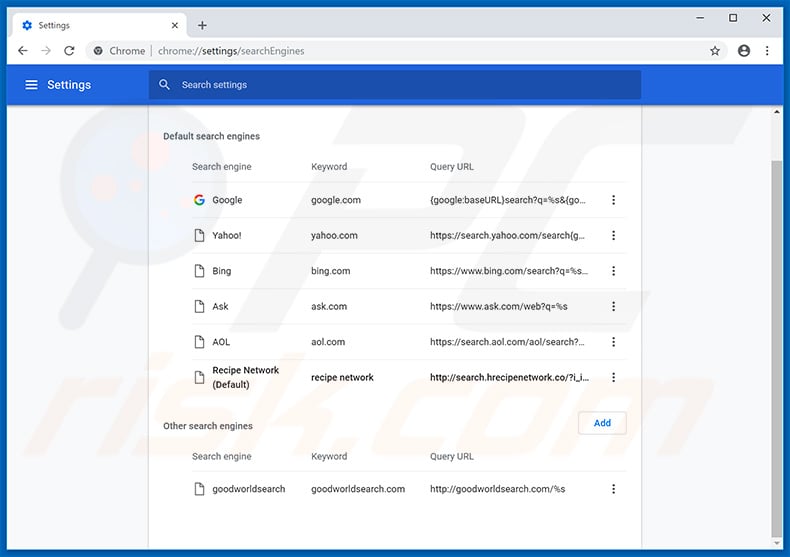Click the www.ask.com query URL
The width and height of the screenshot is (790, 557).
click(499, 306)
